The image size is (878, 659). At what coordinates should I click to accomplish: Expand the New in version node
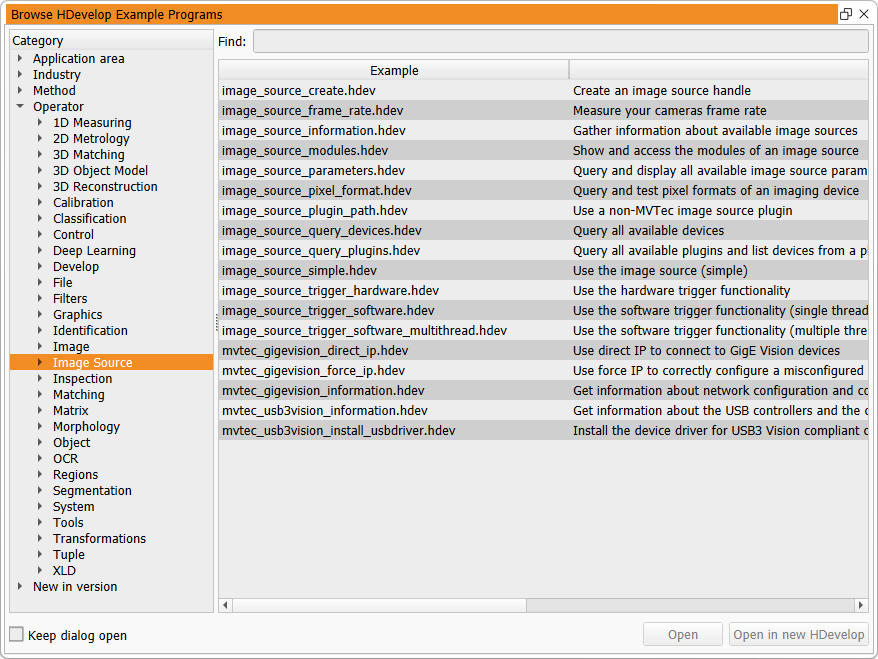pyautogui.click(x=19, y=587)
